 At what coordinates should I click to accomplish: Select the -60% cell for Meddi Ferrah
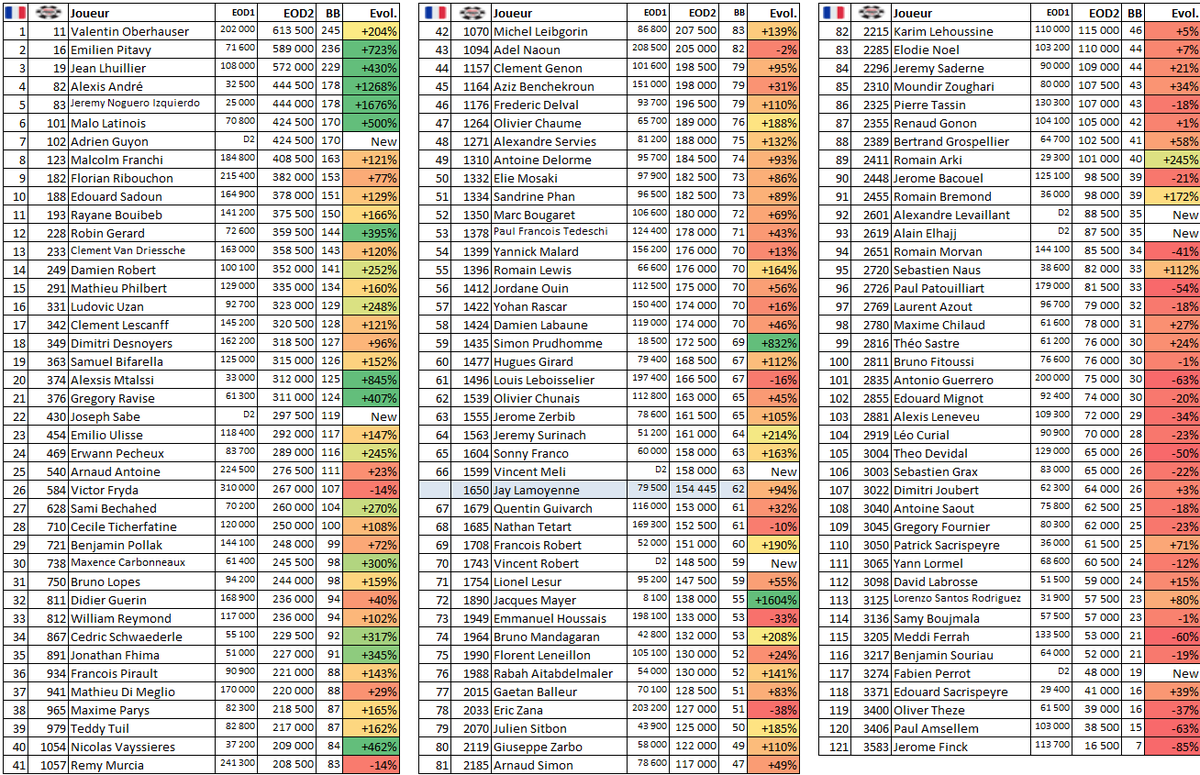tap(1172, 637)
